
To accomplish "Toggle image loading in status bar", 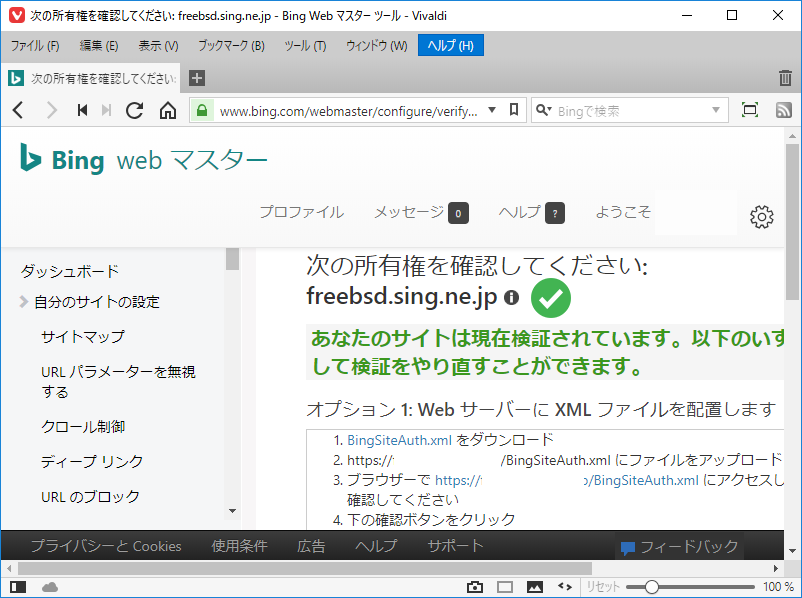I will 534,587.
